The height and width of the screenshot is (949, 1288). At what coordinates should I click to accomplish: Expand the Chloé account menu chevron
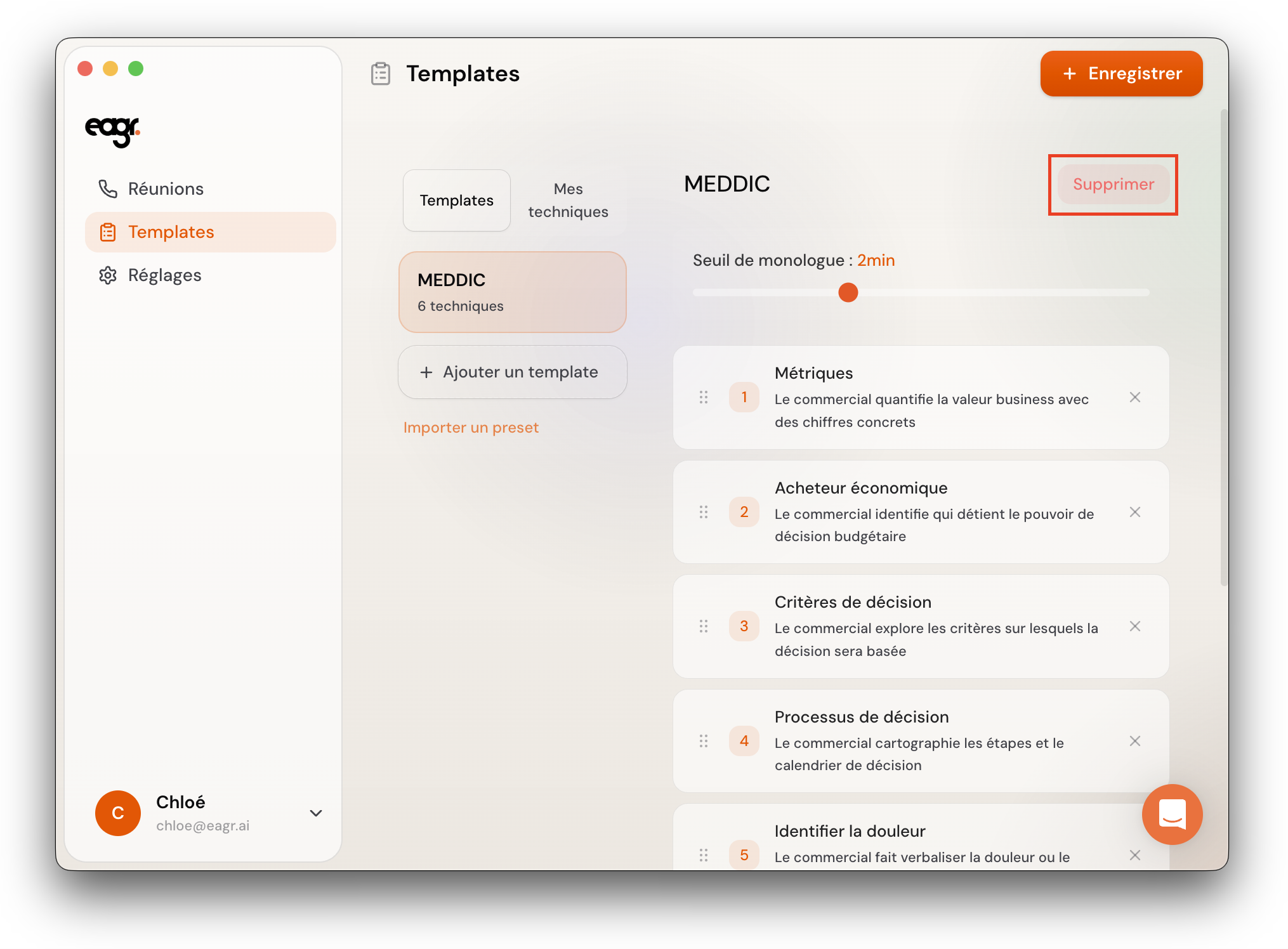315,813
